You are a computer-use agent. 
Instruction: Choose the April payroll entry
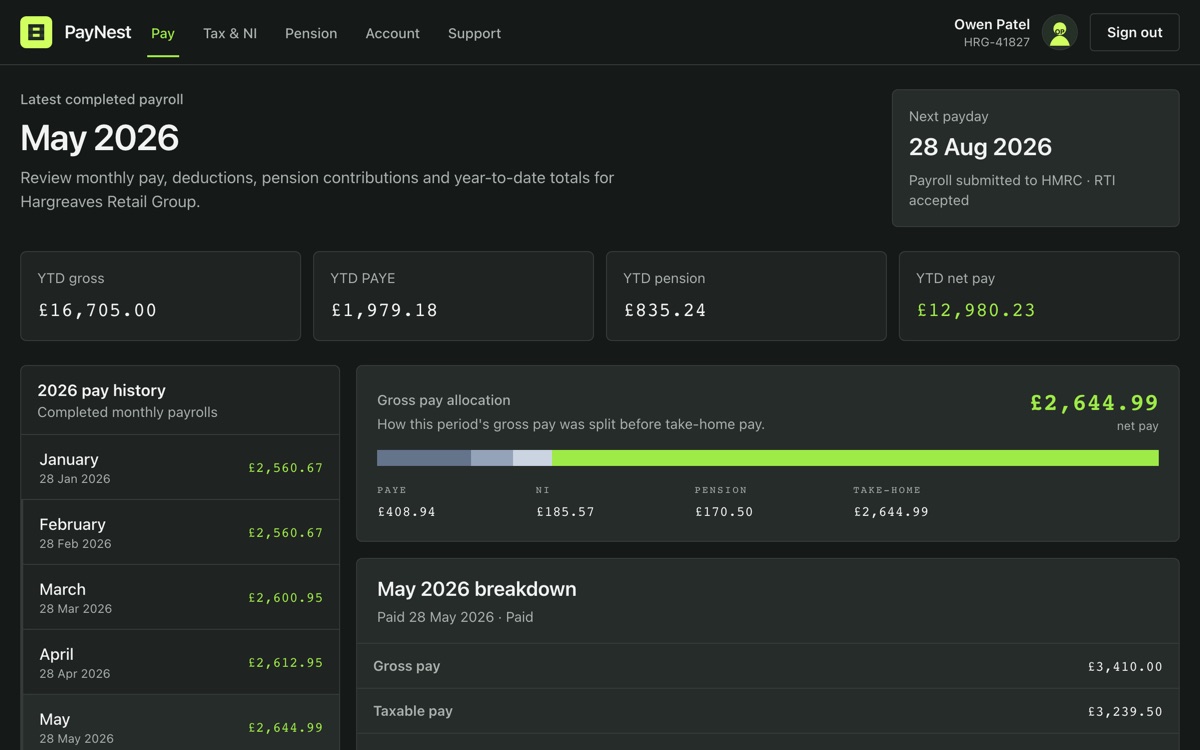[180, 662]
